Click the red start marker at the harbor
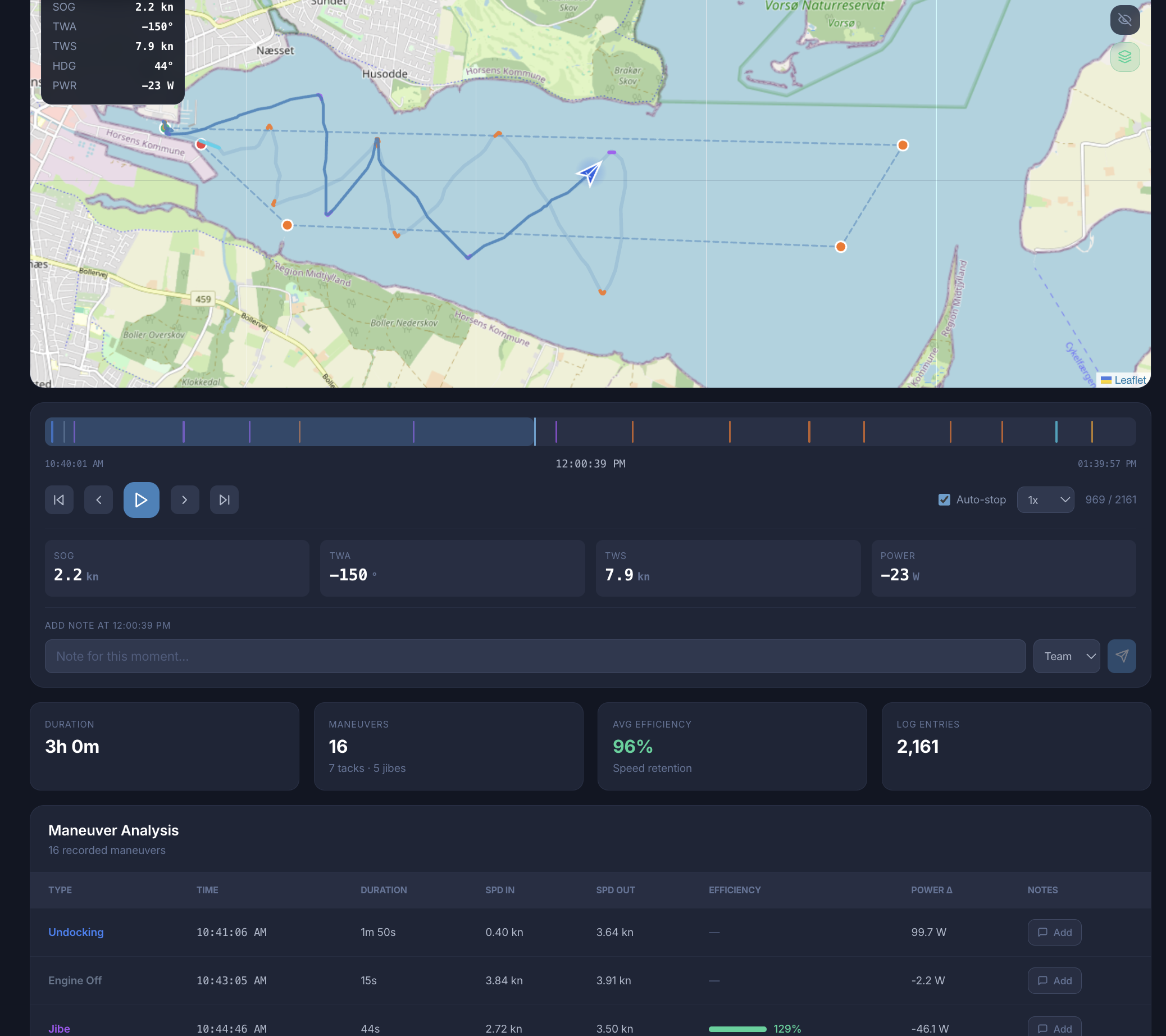Viewport: 1166px width, 1036px height. pos(201,144)
